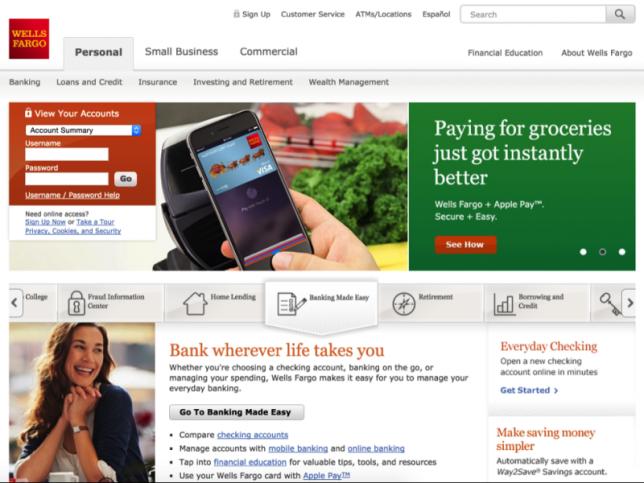This screenshot has width=644, height=483.
Task: Click the key icon in the carousel
Action: coord(610,304)
